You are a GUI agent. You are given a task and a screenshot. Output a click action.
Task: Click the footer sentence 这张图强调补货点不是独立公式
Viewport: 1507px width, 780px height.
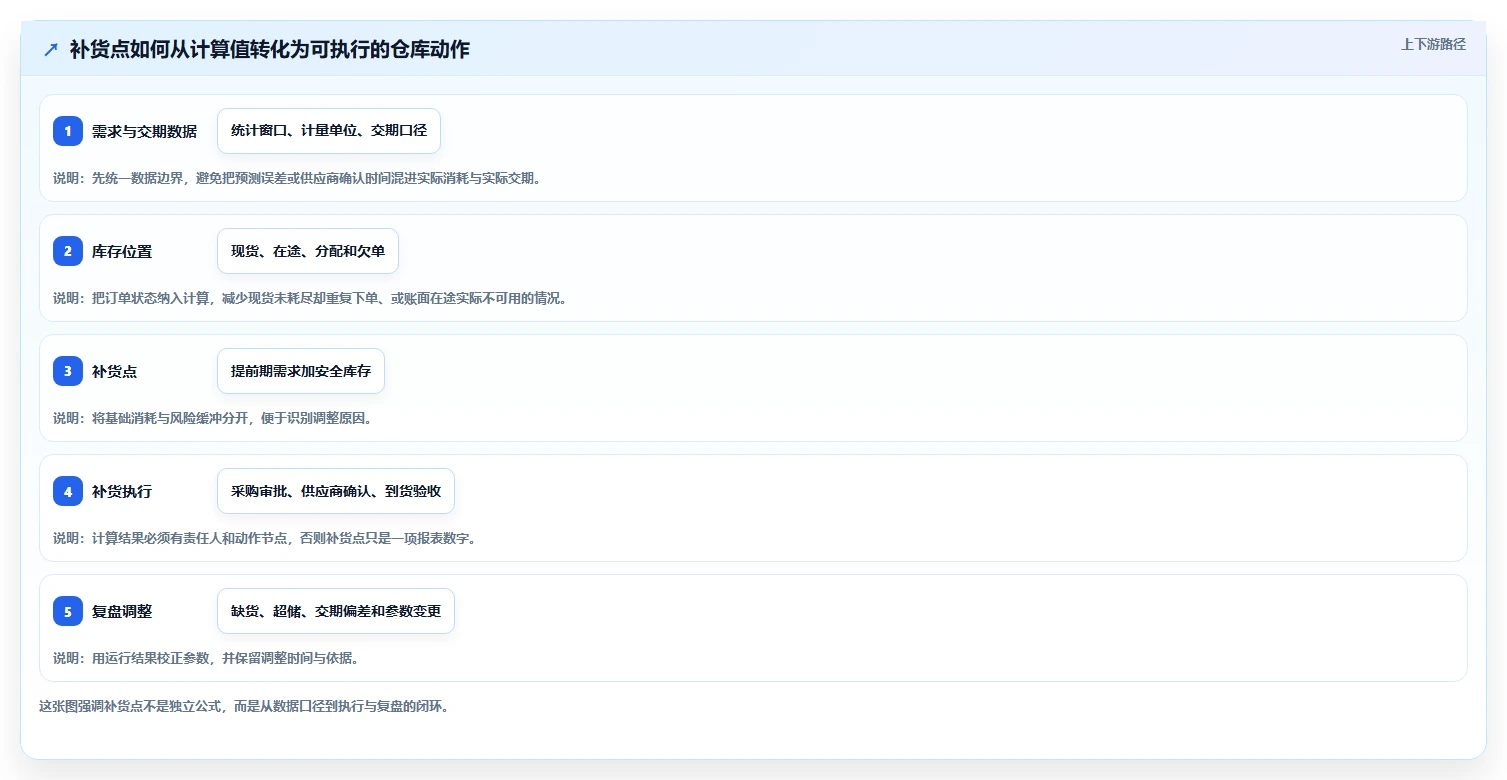[x=245, y=706]
